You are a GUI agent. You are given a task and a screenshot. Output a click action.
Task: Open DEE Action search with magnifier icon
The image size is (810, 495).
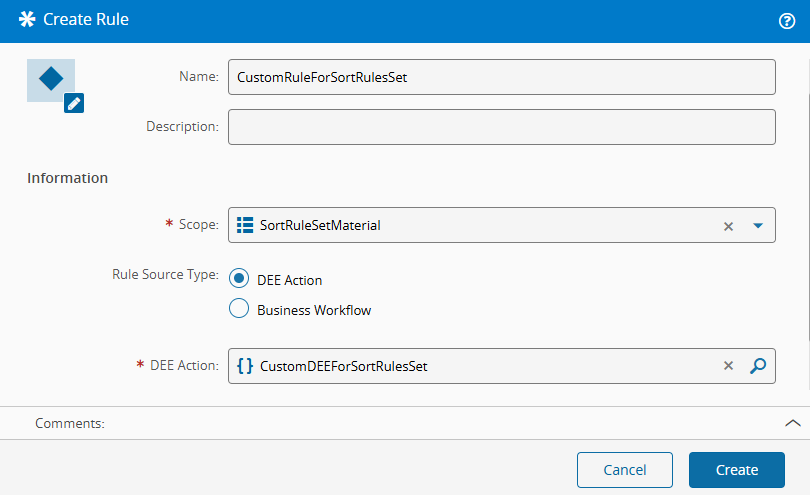(758, 366)
